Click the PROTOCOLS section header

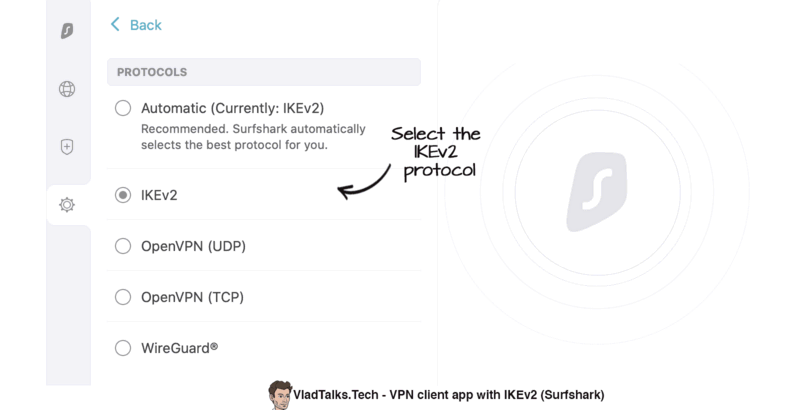pos(264,72)
